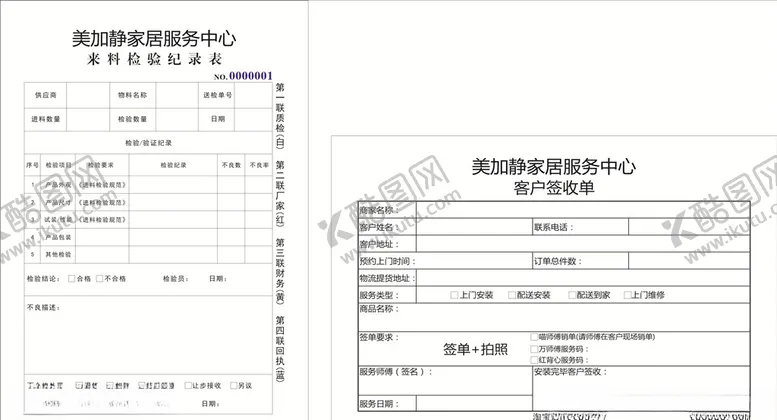Click the 供应商 label cell
This screenshot has height=420, width=777.
tap(46, 95)
